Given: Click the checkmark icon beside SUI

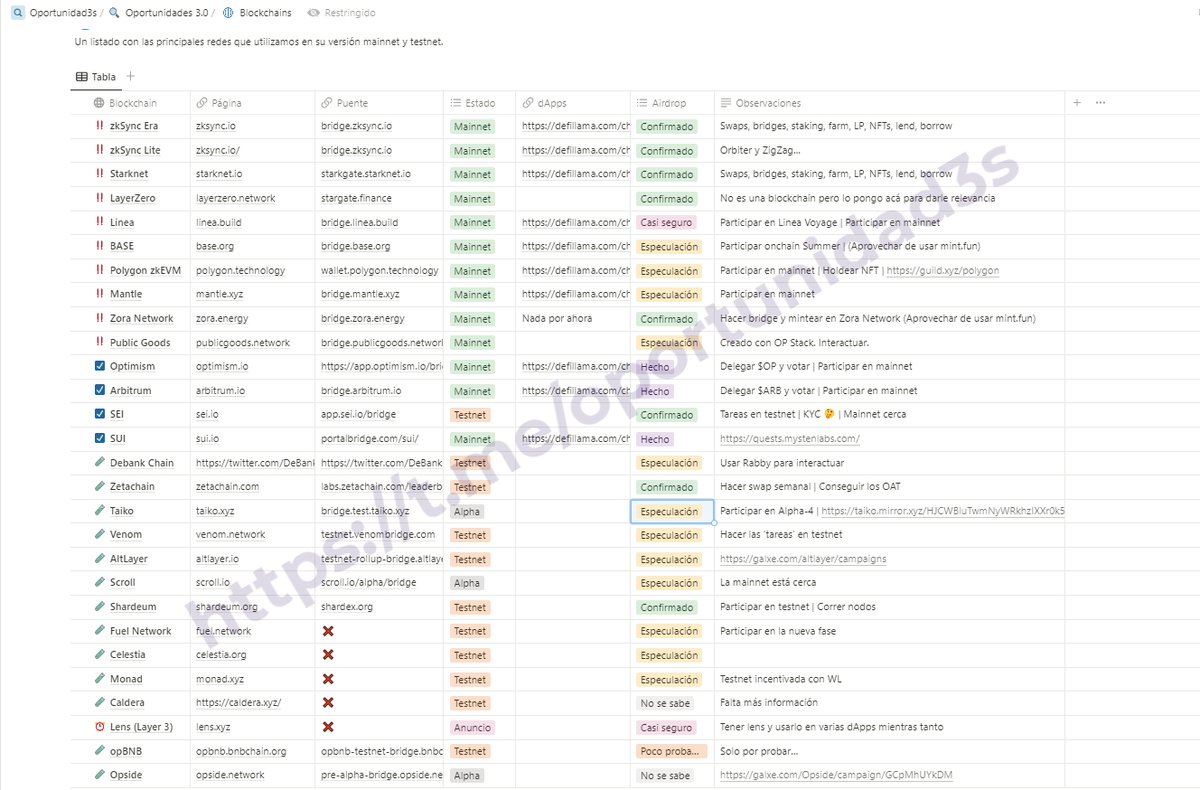Looking at the screenshot, I should click(x=99, y=438).
